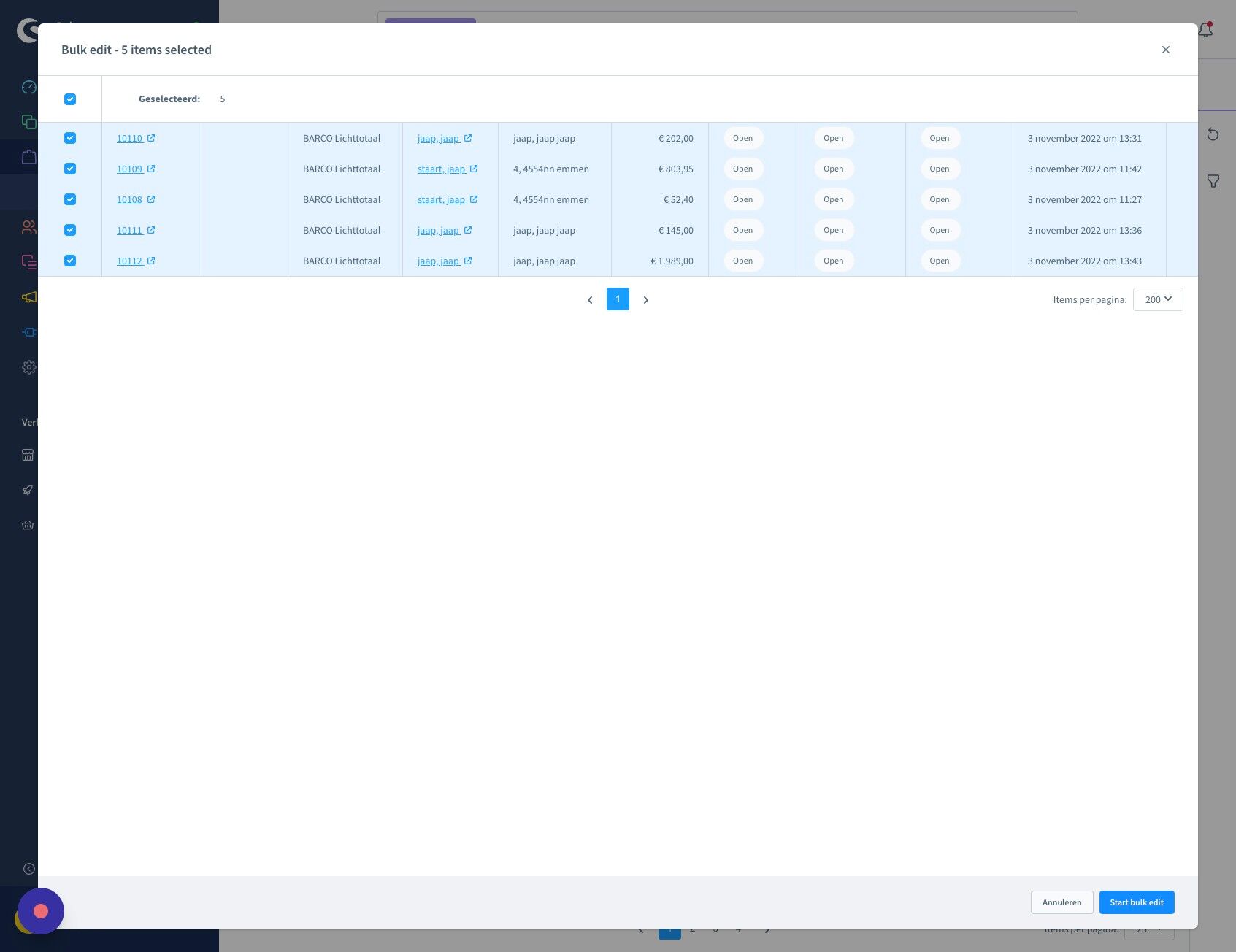1236x952 pixels.
Task: Click external link icon beside order 10109
Action: click(151, 169)
